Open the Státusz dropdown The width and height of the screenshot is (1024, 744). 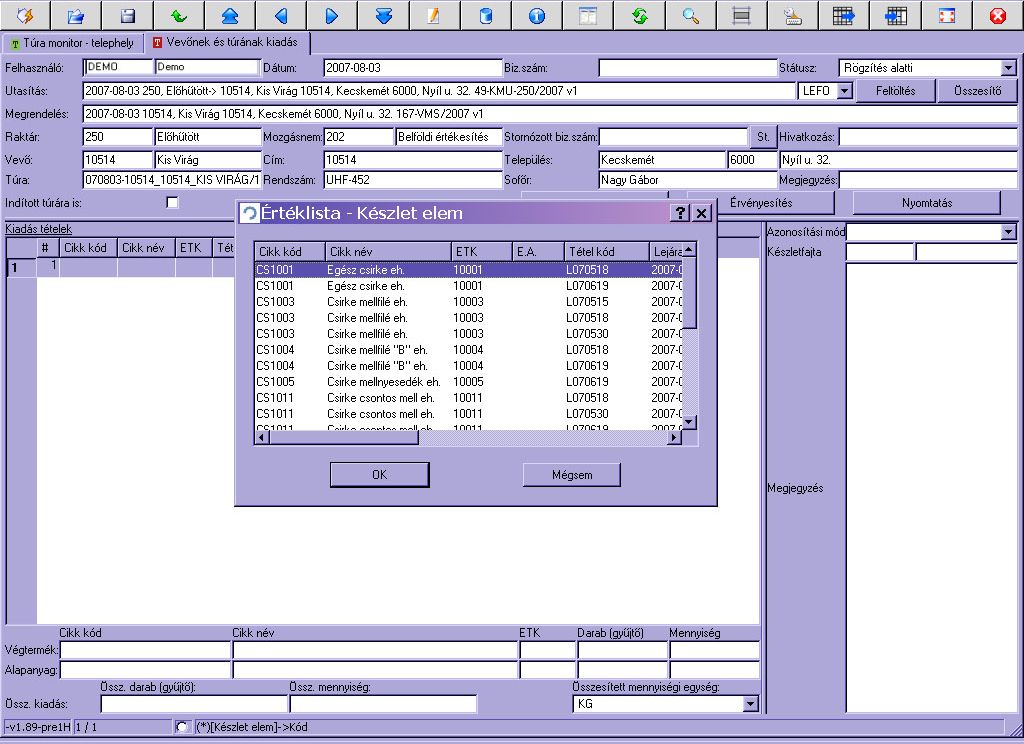coord(1008,68)
